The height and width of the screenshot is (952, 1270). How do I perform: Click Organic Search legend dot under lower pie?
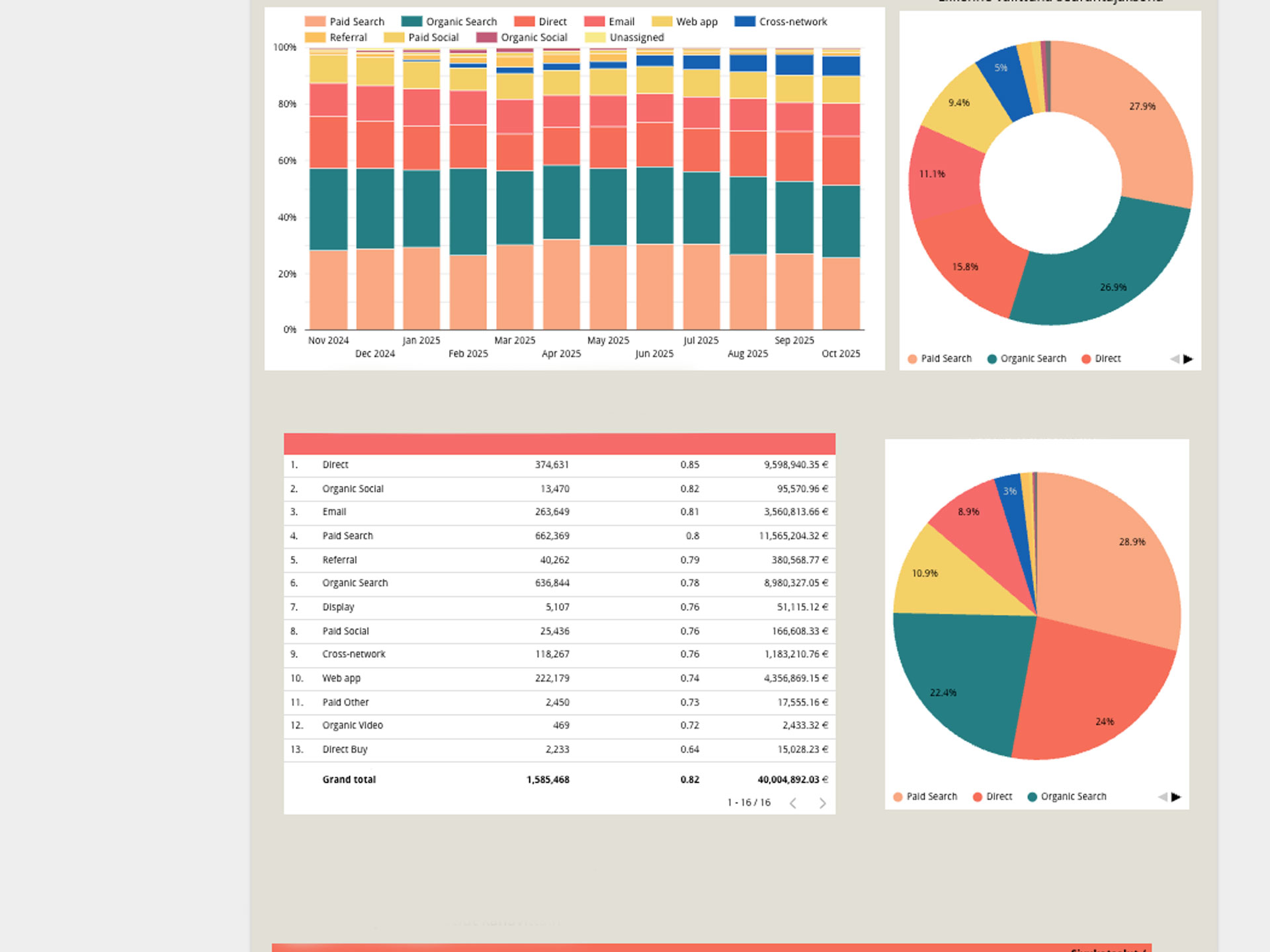point(1032,797)
